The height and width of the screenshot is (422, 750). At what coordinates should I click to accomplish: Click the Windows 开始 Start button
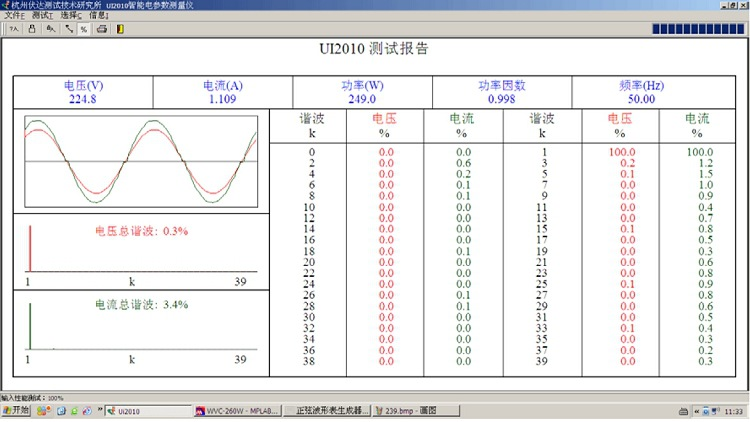pos(17,411)
